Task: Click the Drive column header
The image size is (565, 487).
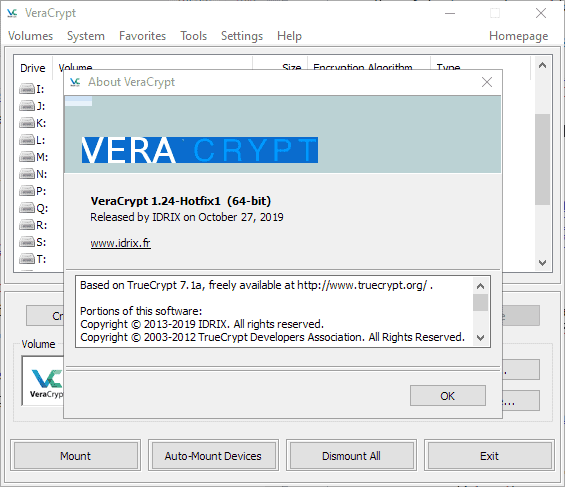Action: [x=33, y=68]
